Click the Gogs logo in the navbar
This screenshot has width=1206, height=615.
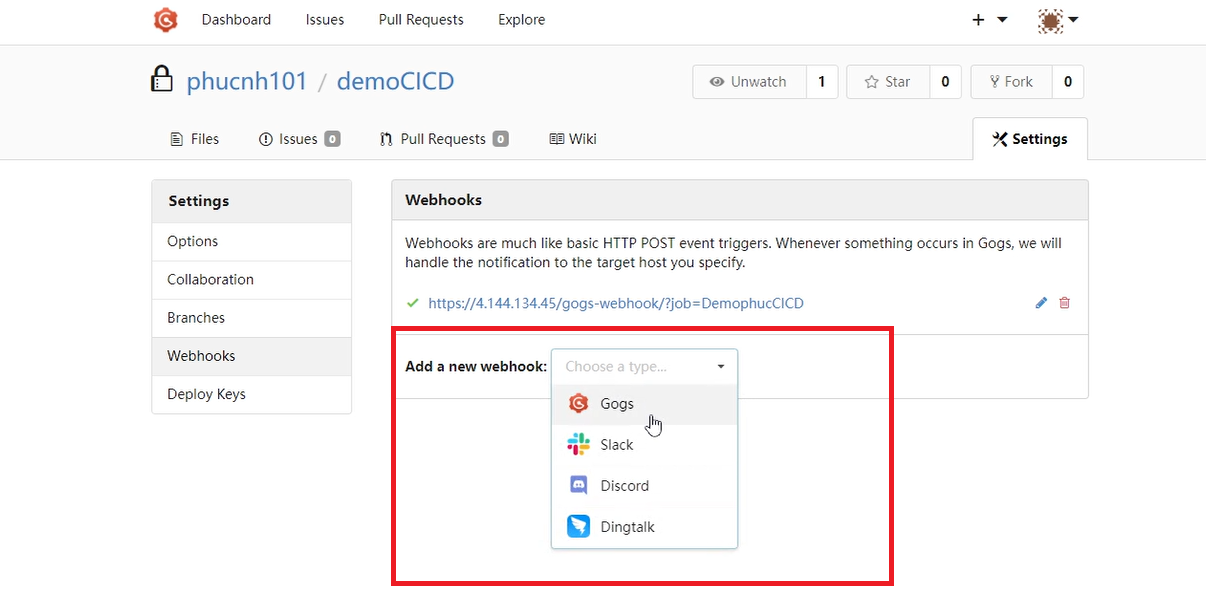tap(165, 19)
